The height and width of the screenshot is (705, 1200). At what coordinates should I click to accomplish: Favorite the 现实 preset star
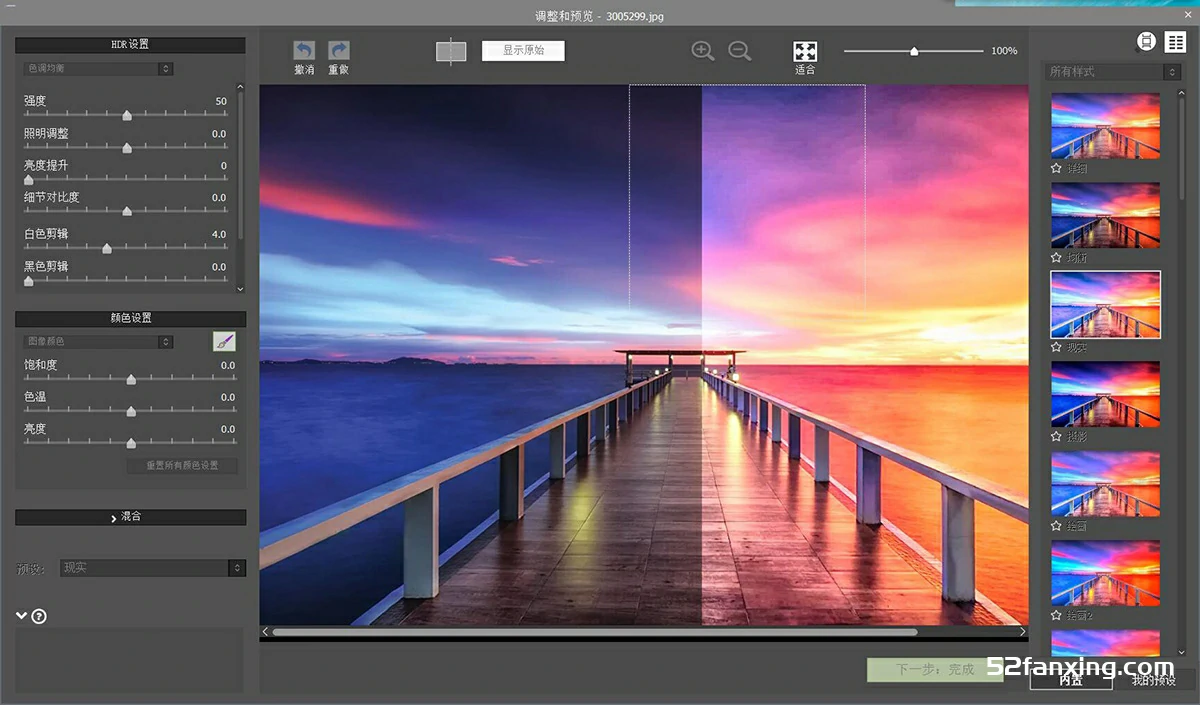[1056, 348]
